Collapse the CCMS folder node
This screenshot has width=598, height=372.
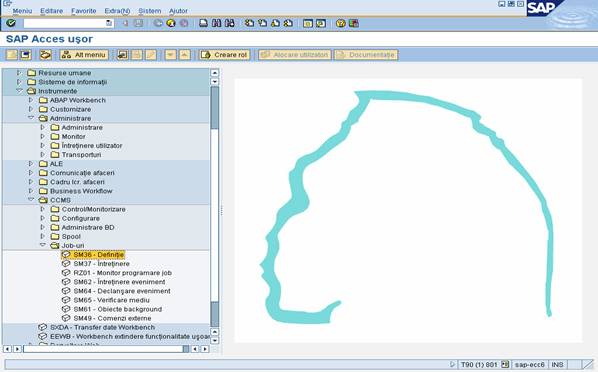[x=31, y=200]
